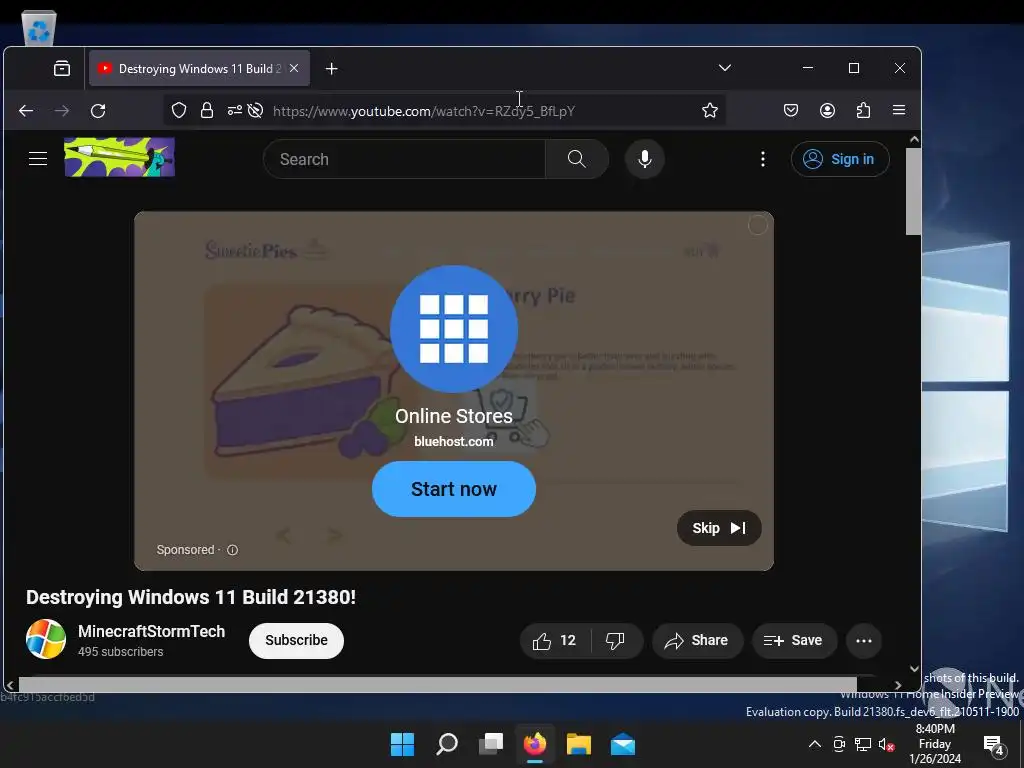Open Task View on the taskbar
Image resolution: width=1024 pixels, height=768 pixels.
click(x=491, y=744)
